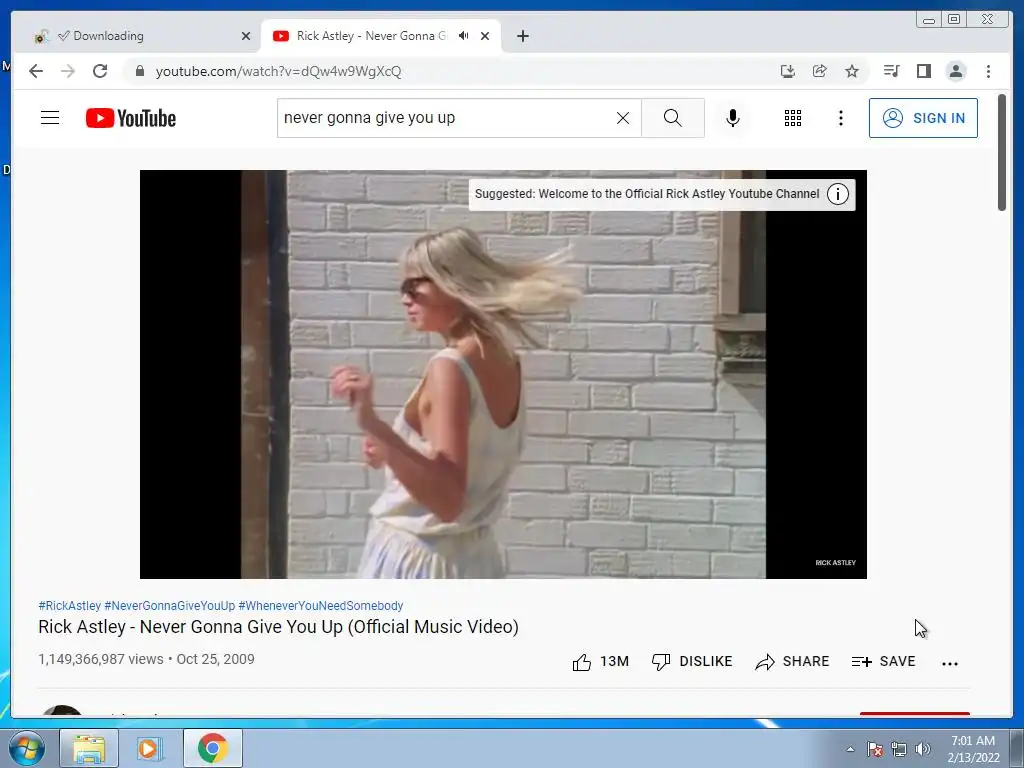Click the #RickAstley hashtag

tap(69, 605)
